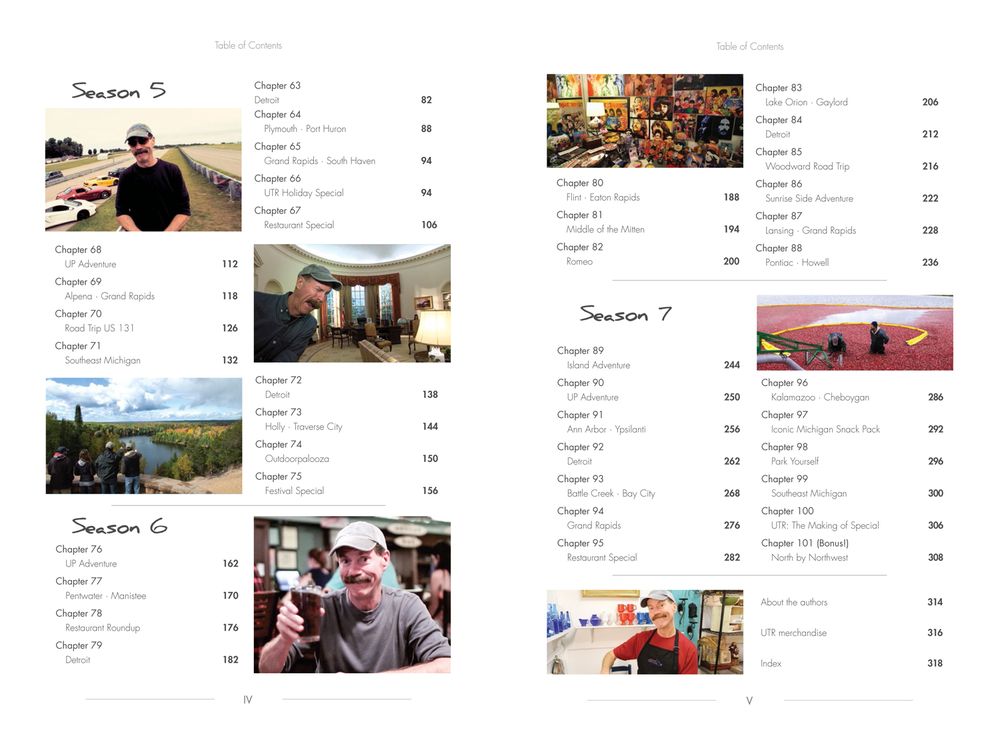
Task: Open Chapter 101 North by Northwest bonus
Action: (x=852, y=550)
